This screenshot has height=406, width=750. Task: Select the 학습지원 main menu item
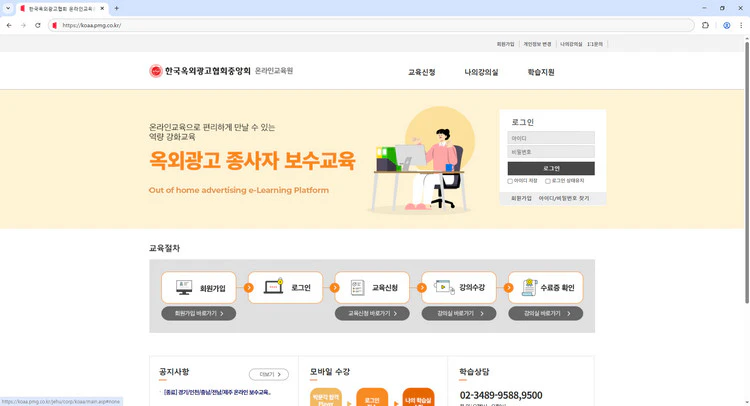click(x=541, y=72)
